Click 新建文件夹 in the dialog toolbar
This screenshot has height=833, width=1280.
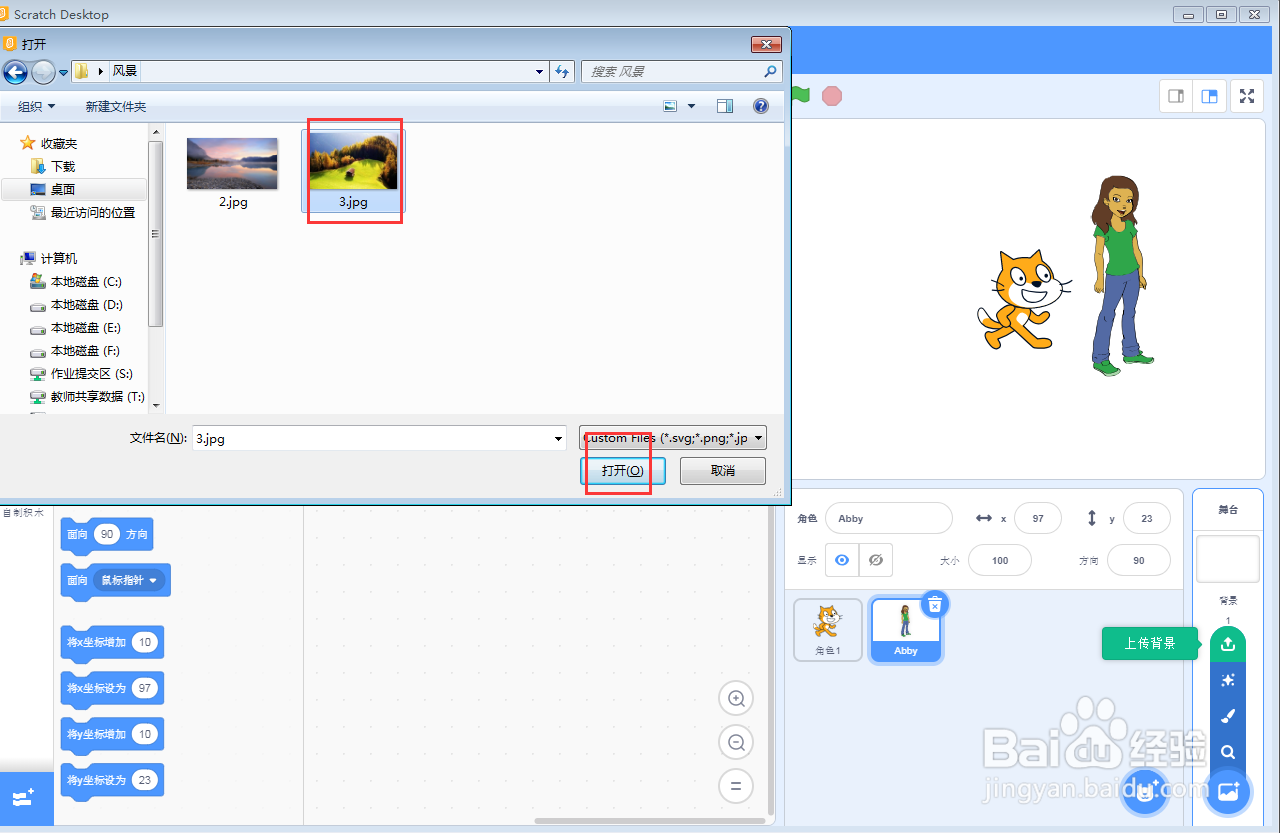coord(116,106)
